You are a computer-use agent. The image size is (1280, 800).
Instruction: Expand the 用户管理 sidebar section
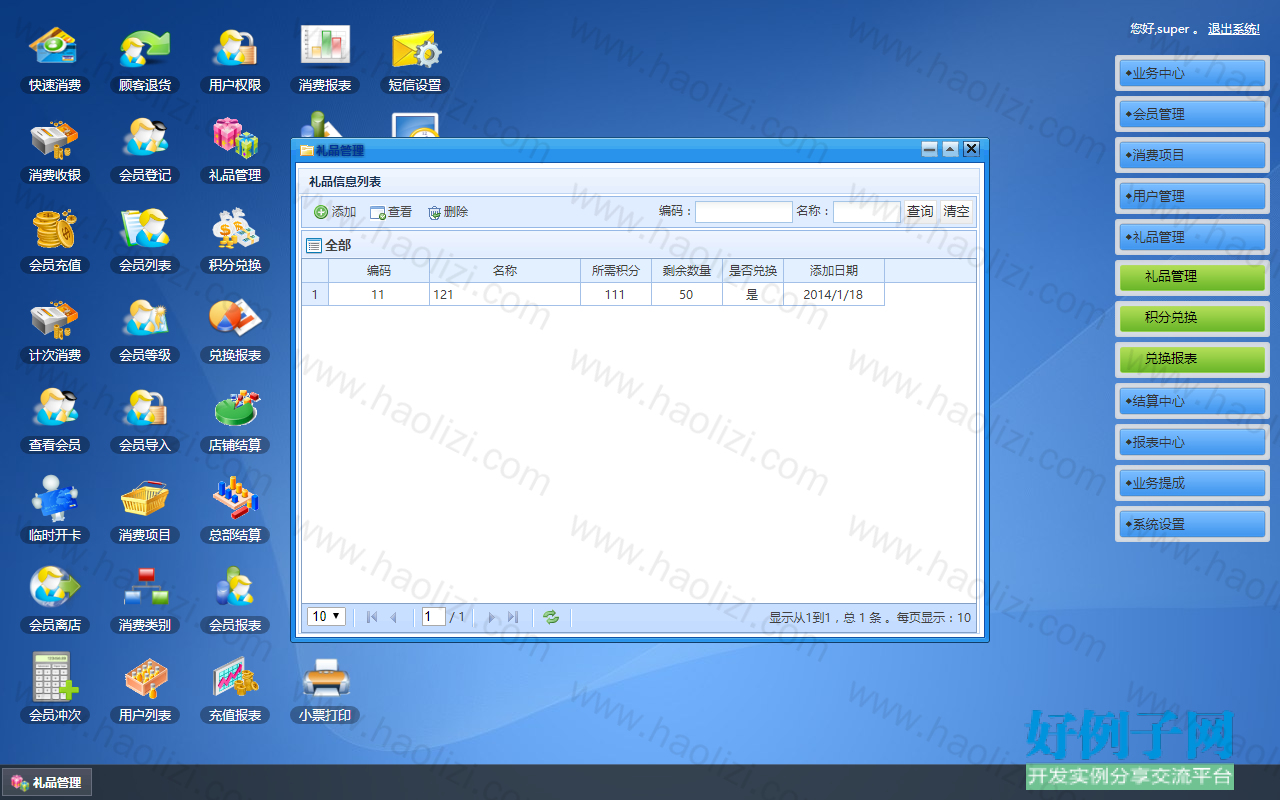tap(1192, 196)
